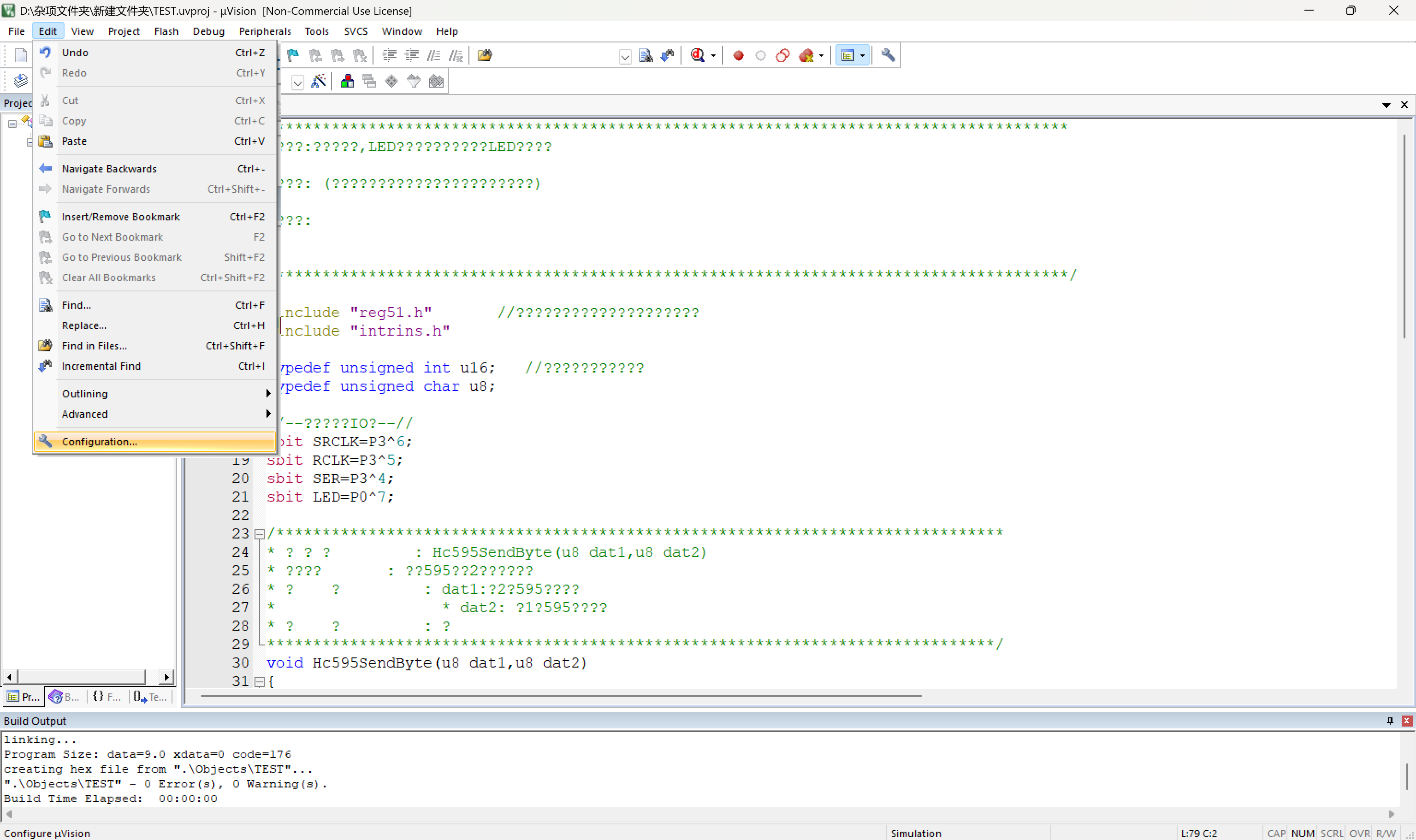
Task: Click the Start/Stop Debug Session icon
Action: tap(697, 55)
